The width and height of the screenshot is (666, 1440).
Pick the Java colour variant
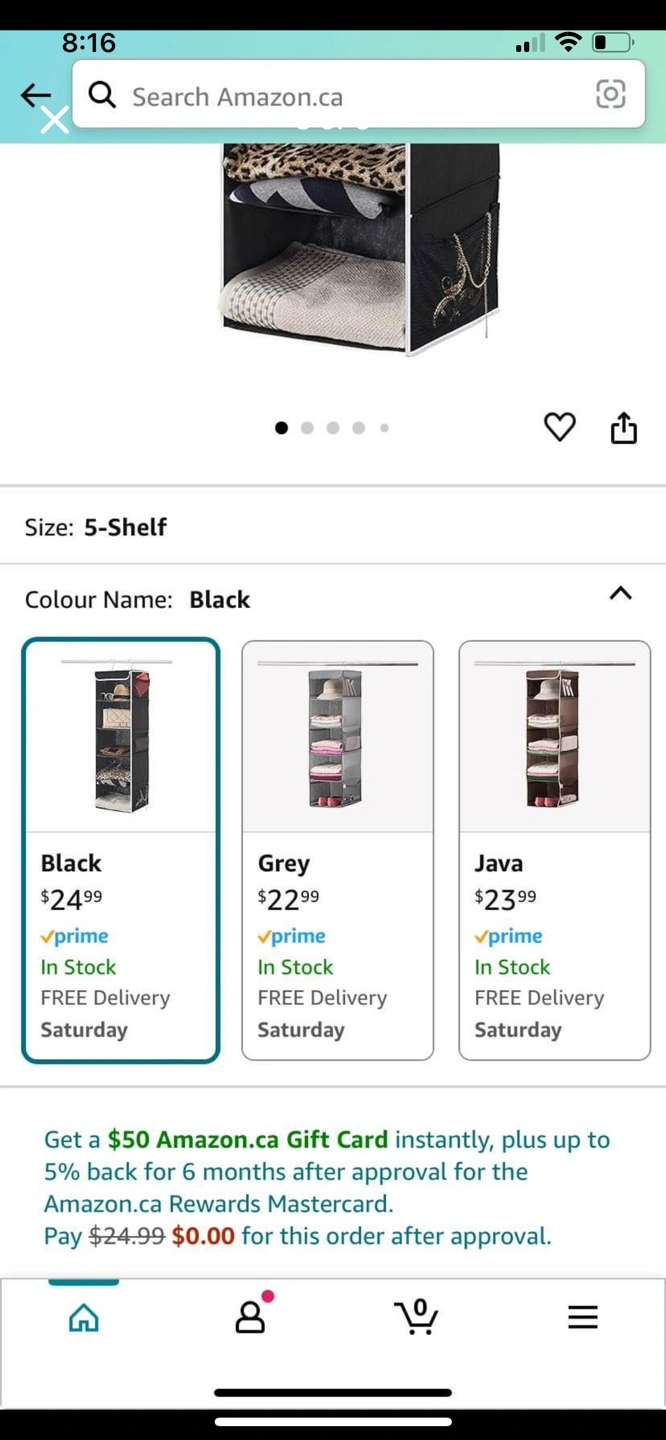click(554, 850)
